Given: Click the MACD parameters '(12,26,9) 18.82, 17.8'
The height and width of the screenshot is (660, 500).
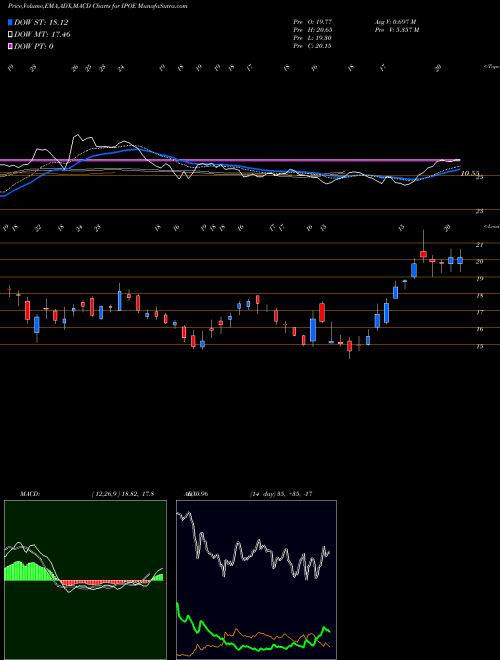Looking at the screenshot, I should coord(122,494).
